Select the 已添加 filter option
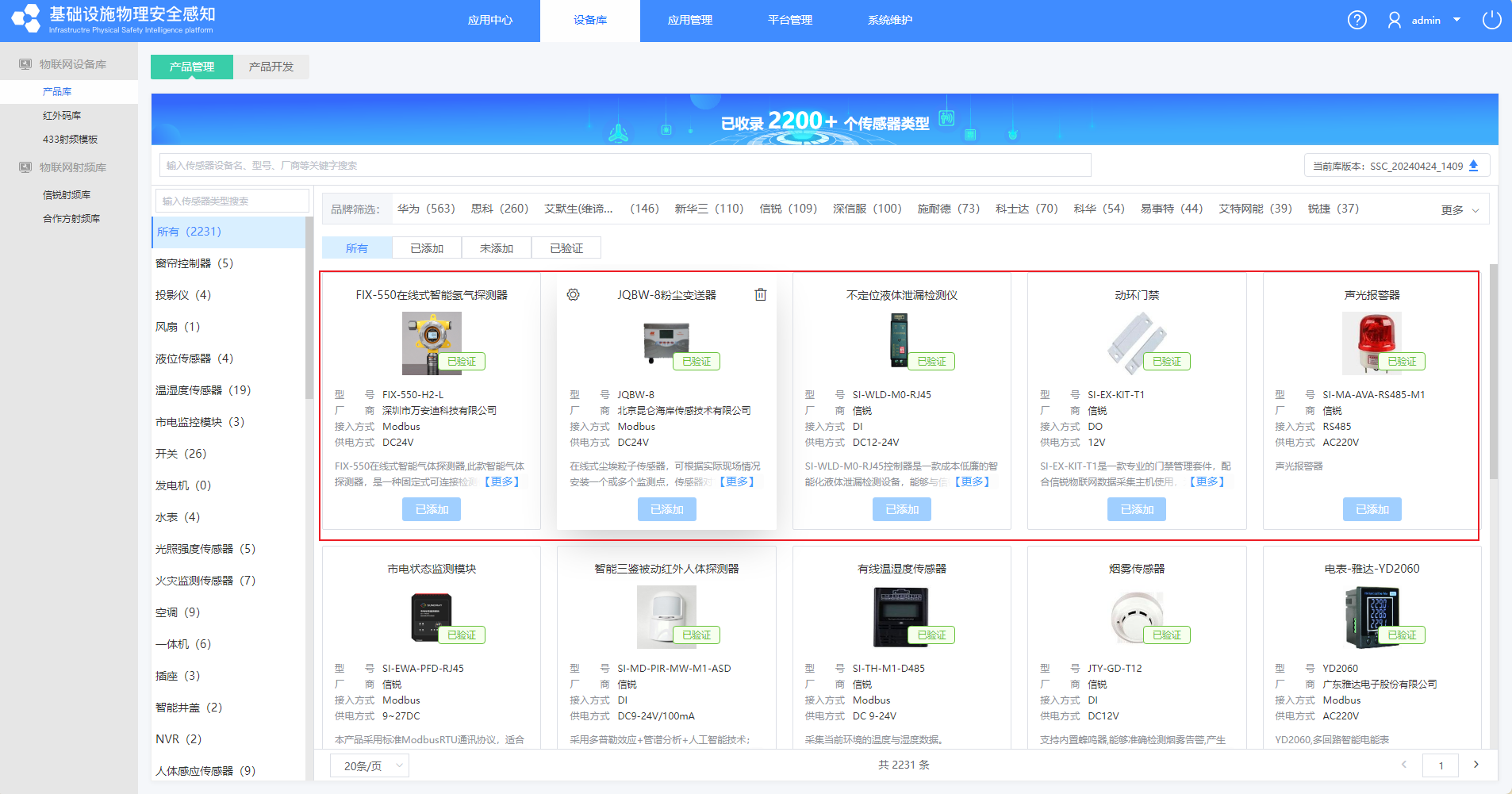This screenshot has width=1512, height=794. pos(427,248)
